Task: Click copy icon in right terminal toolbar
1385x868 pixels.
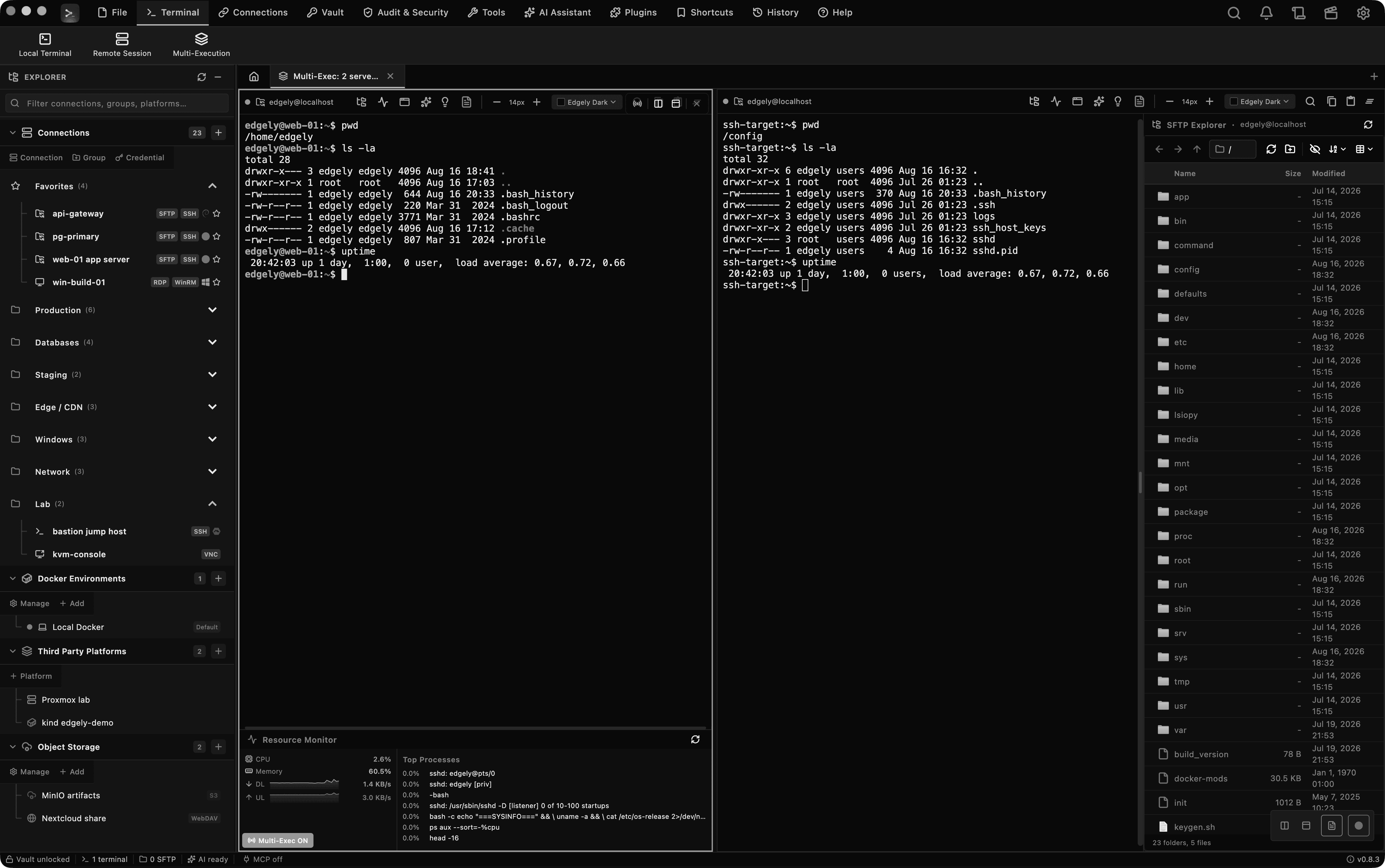Action: (x=1331, y=102)
